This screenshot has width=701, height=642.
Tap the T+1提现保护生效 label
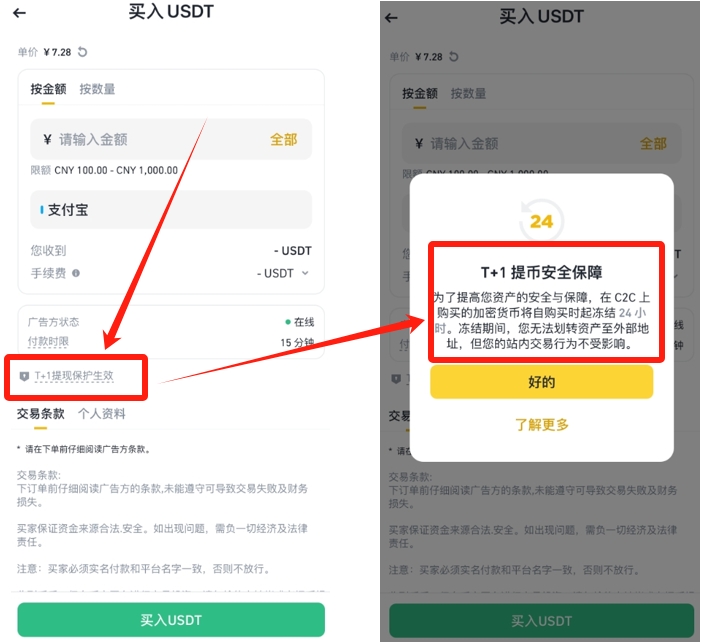point(74,376)
